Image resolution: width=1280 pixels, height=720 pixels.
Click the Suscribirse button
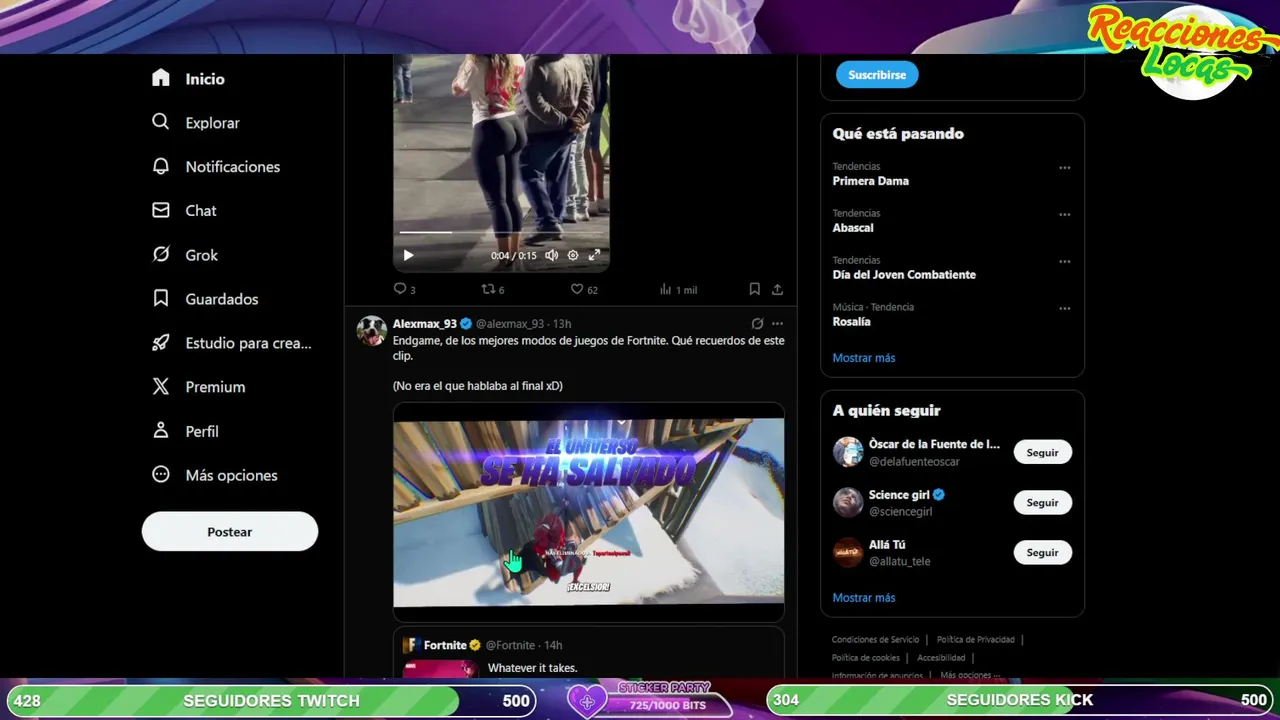877,75
